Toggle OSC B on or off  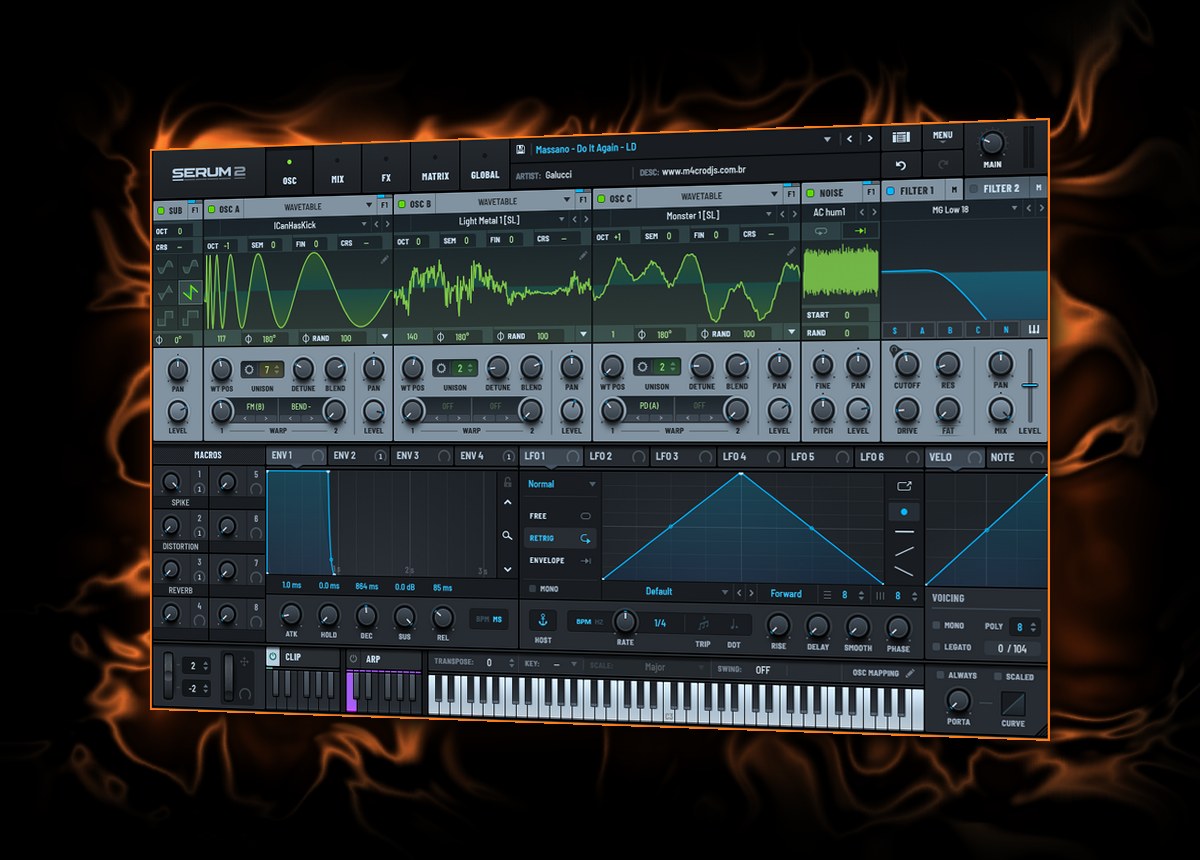[403, 204]
